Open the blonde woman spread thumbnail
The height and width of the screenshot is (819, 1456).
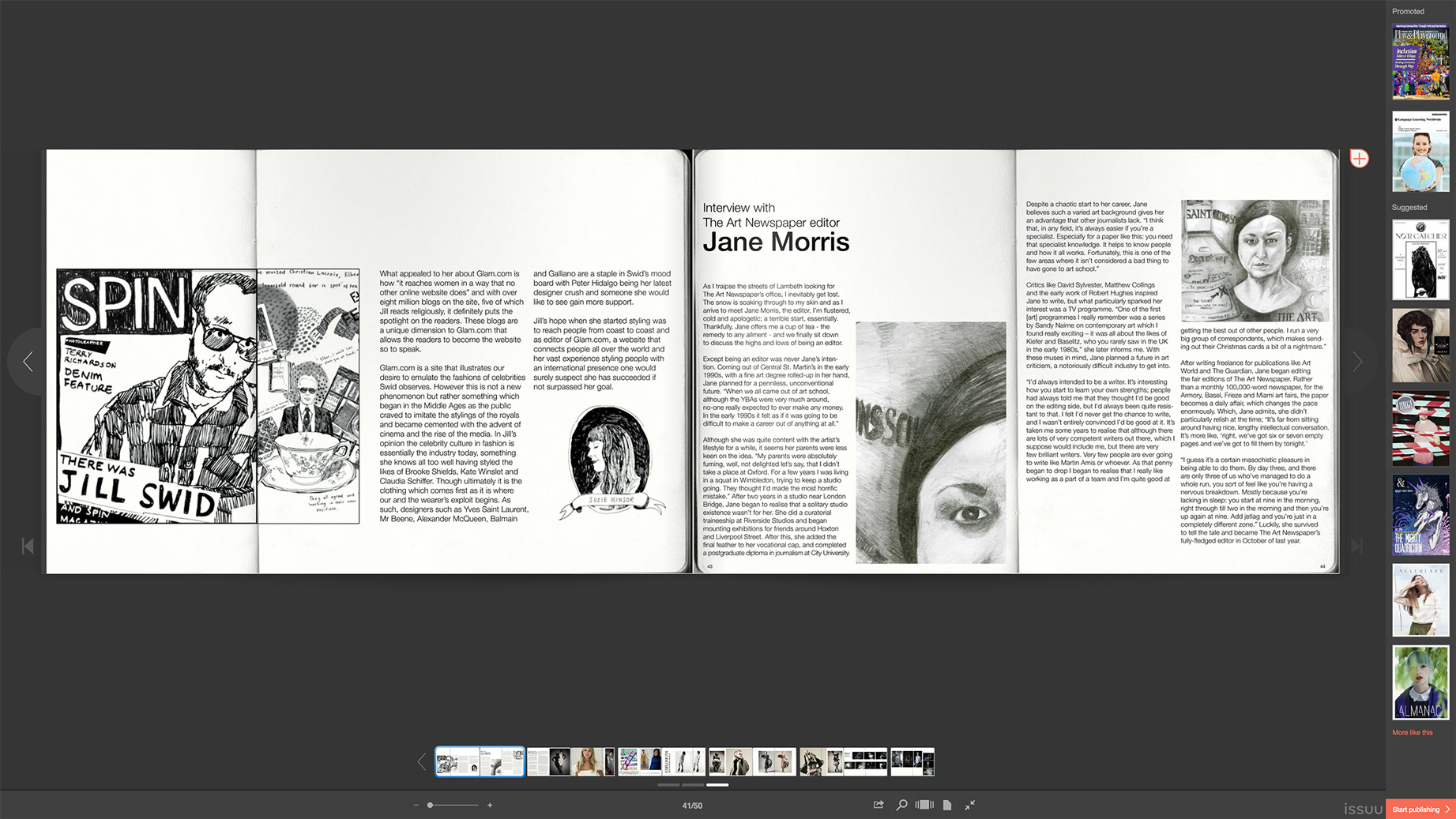(x=570, y=761)
